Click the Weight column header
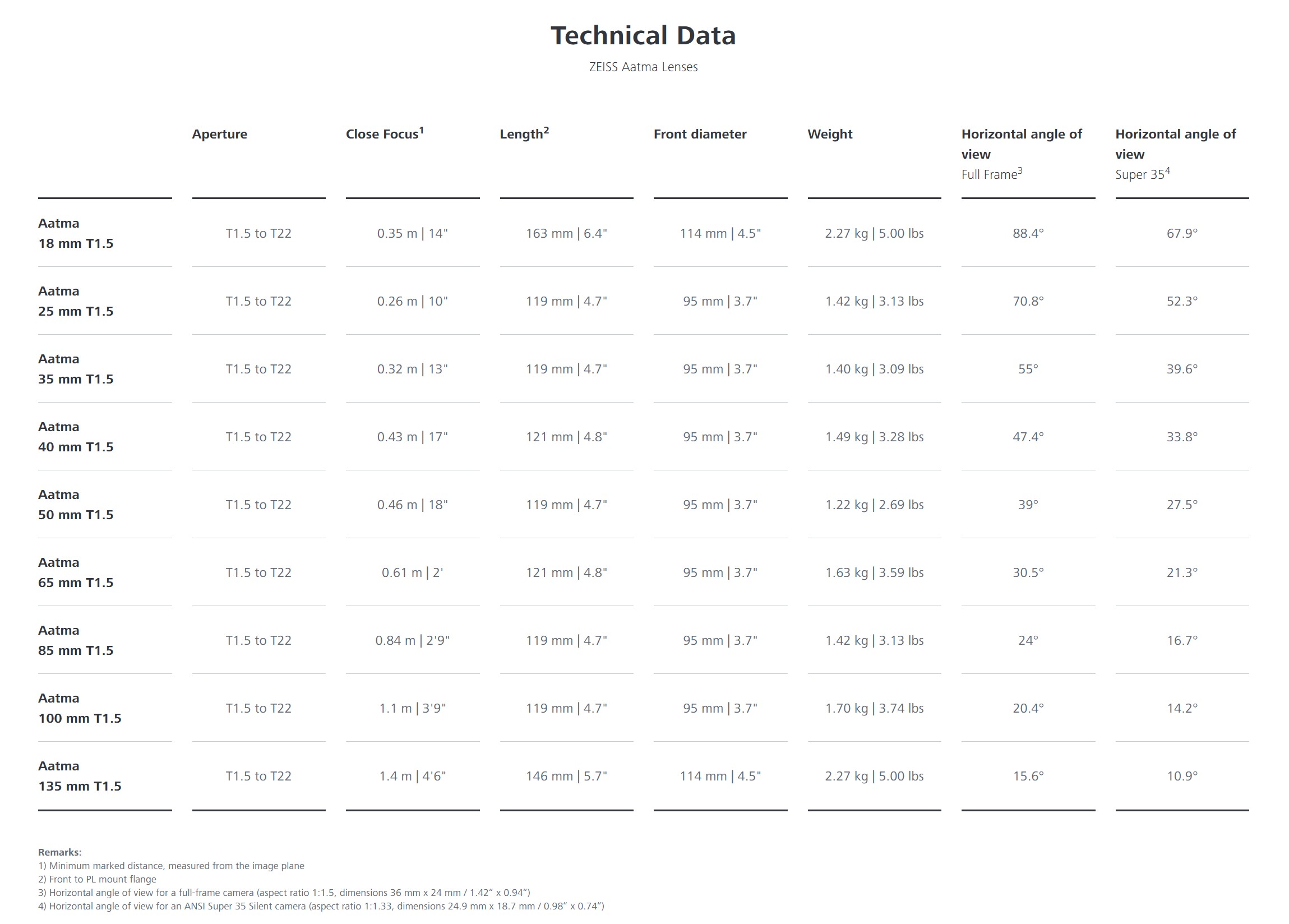 click(x=830, y=134)
